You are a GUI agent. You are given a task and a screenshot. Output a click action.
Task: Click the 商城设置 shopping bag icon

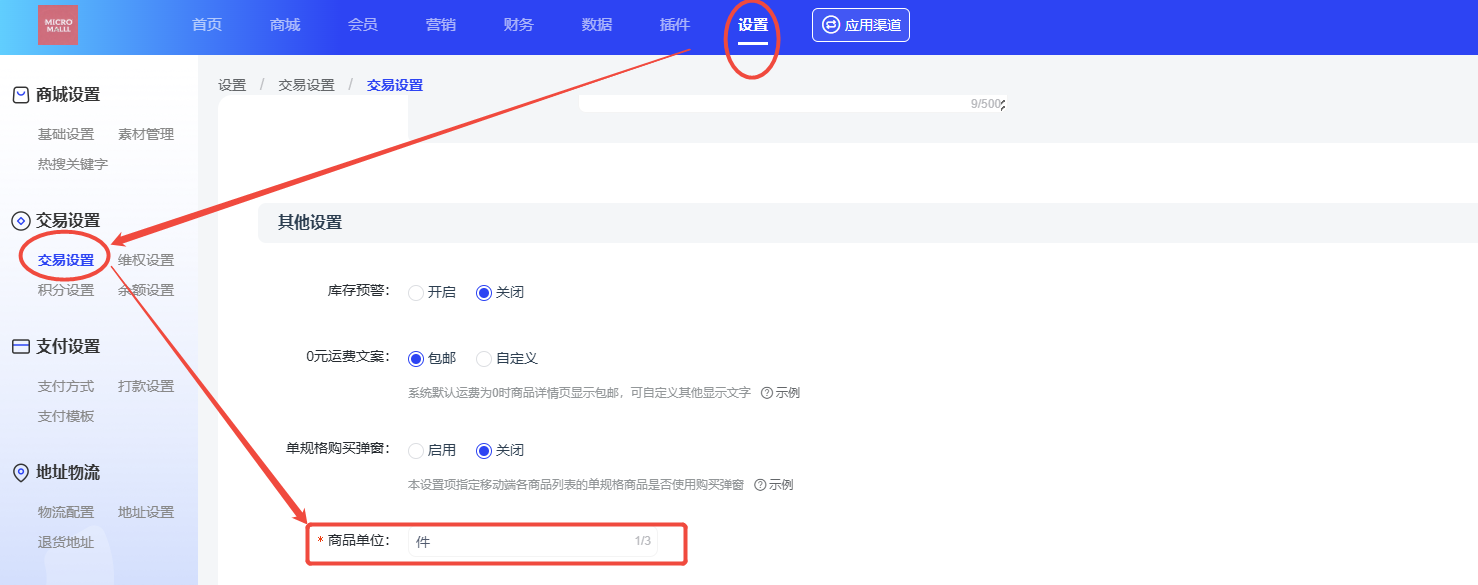click(x=20, y=95)
